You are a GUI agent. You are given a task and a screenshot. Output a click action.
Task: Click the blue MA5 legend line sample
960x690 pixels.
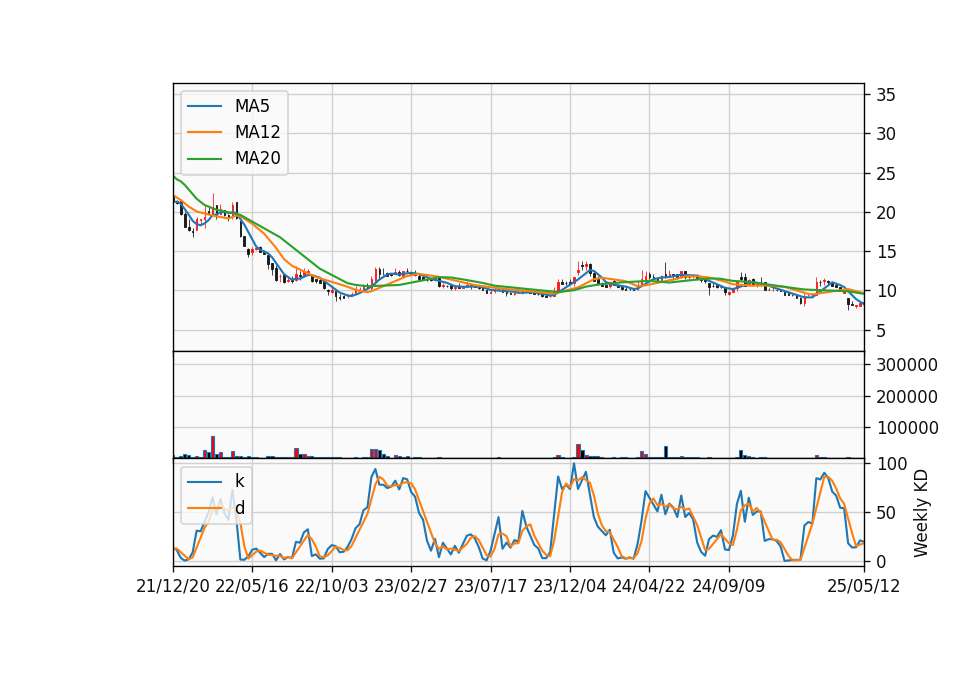[x=204, y=106]
